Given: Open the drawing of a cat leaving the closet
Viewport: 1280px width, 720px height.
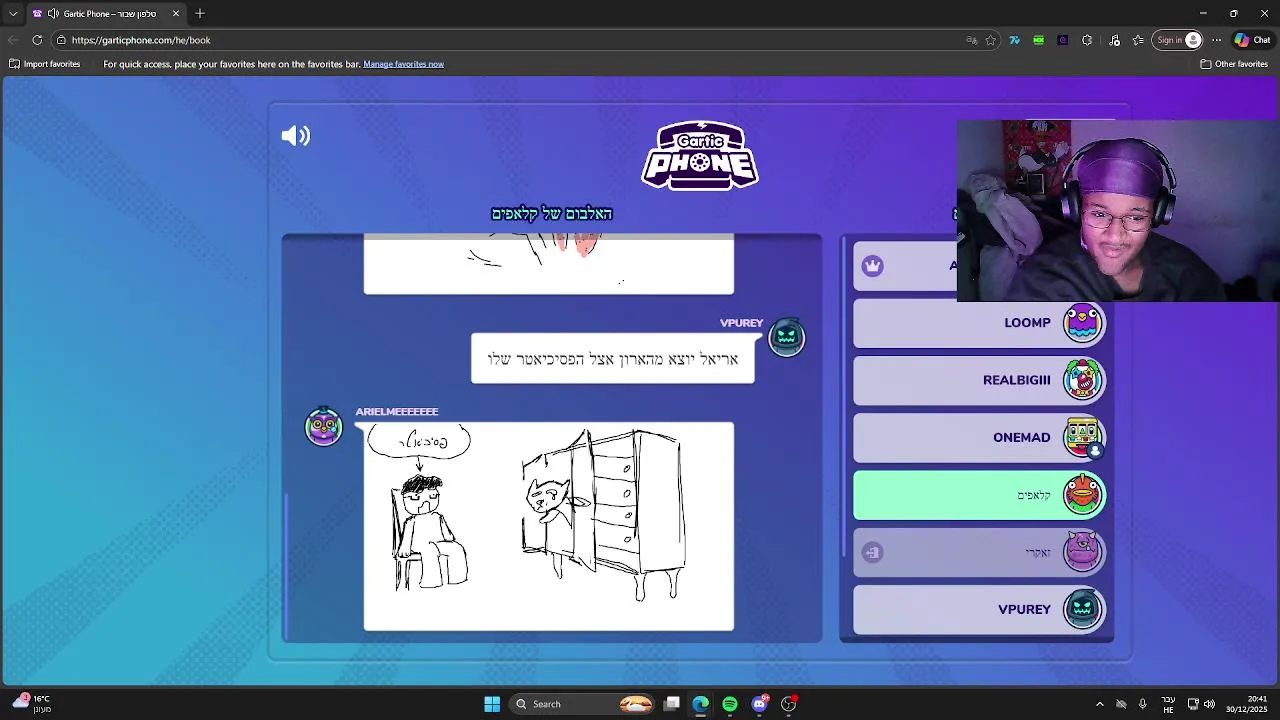Looking at the screenshot, I should pos(548,526).
